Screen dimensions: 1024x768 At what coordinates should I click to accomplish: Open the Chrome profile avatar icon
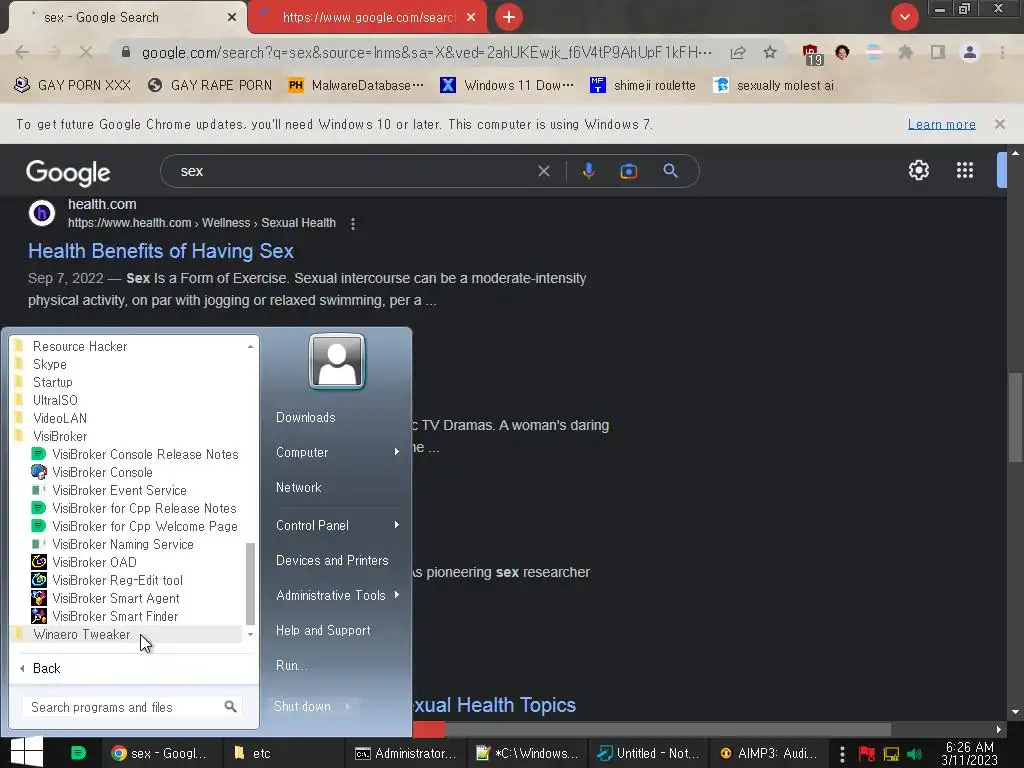click(970, 52)
